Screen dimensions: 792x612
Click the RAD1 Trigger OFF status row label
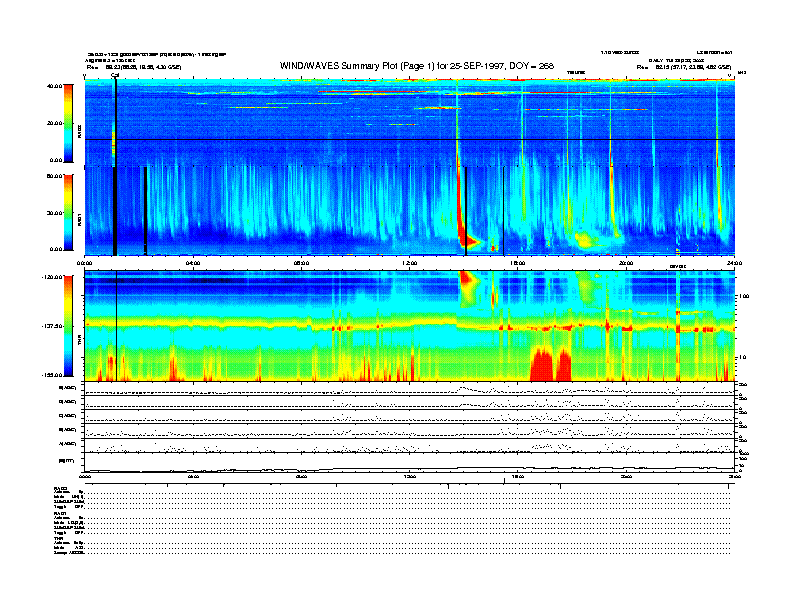69,533
